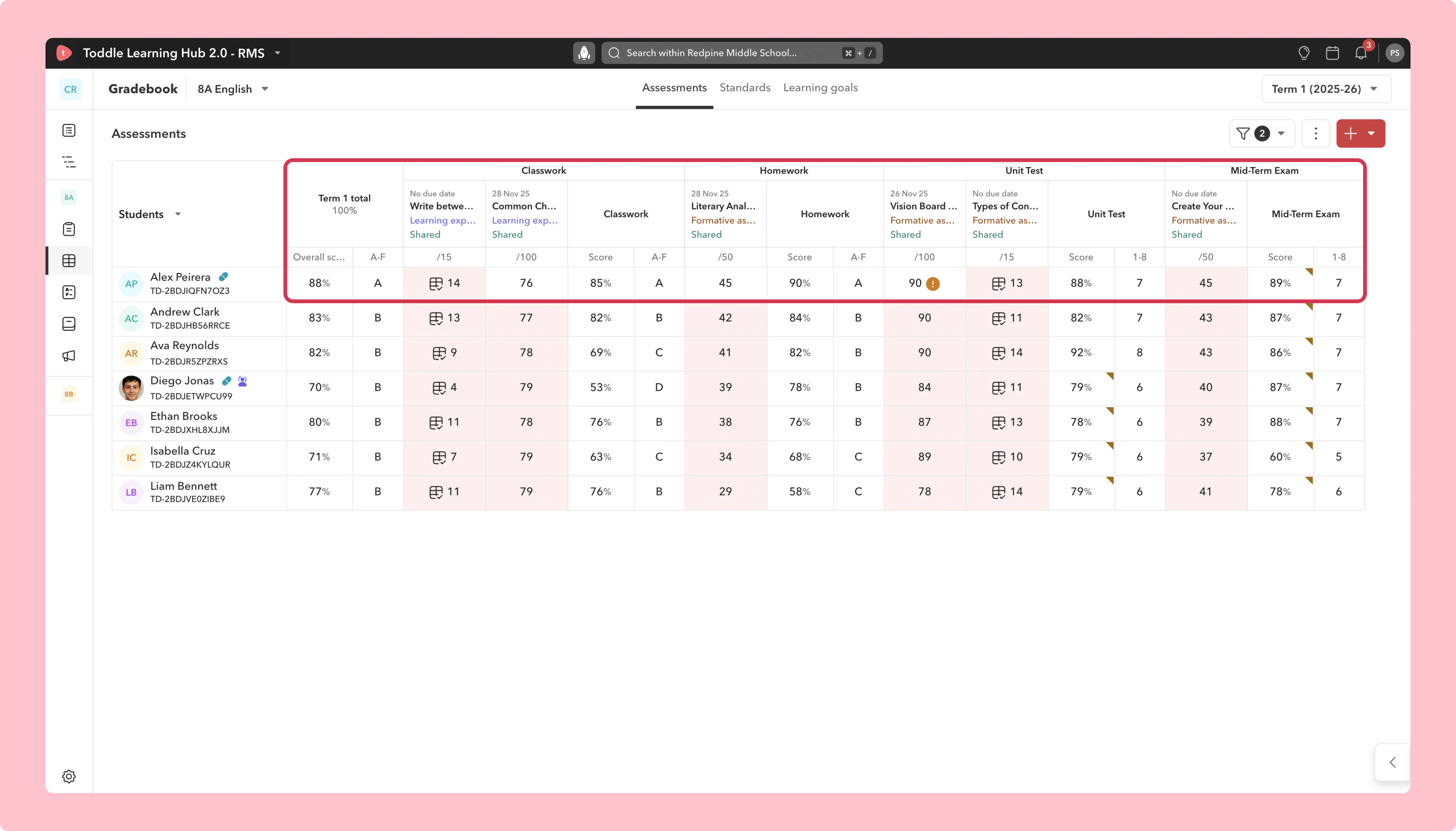Click Alex Peirera's 88% overall score cell
The image size is (1456, 831).
point(320,284)
